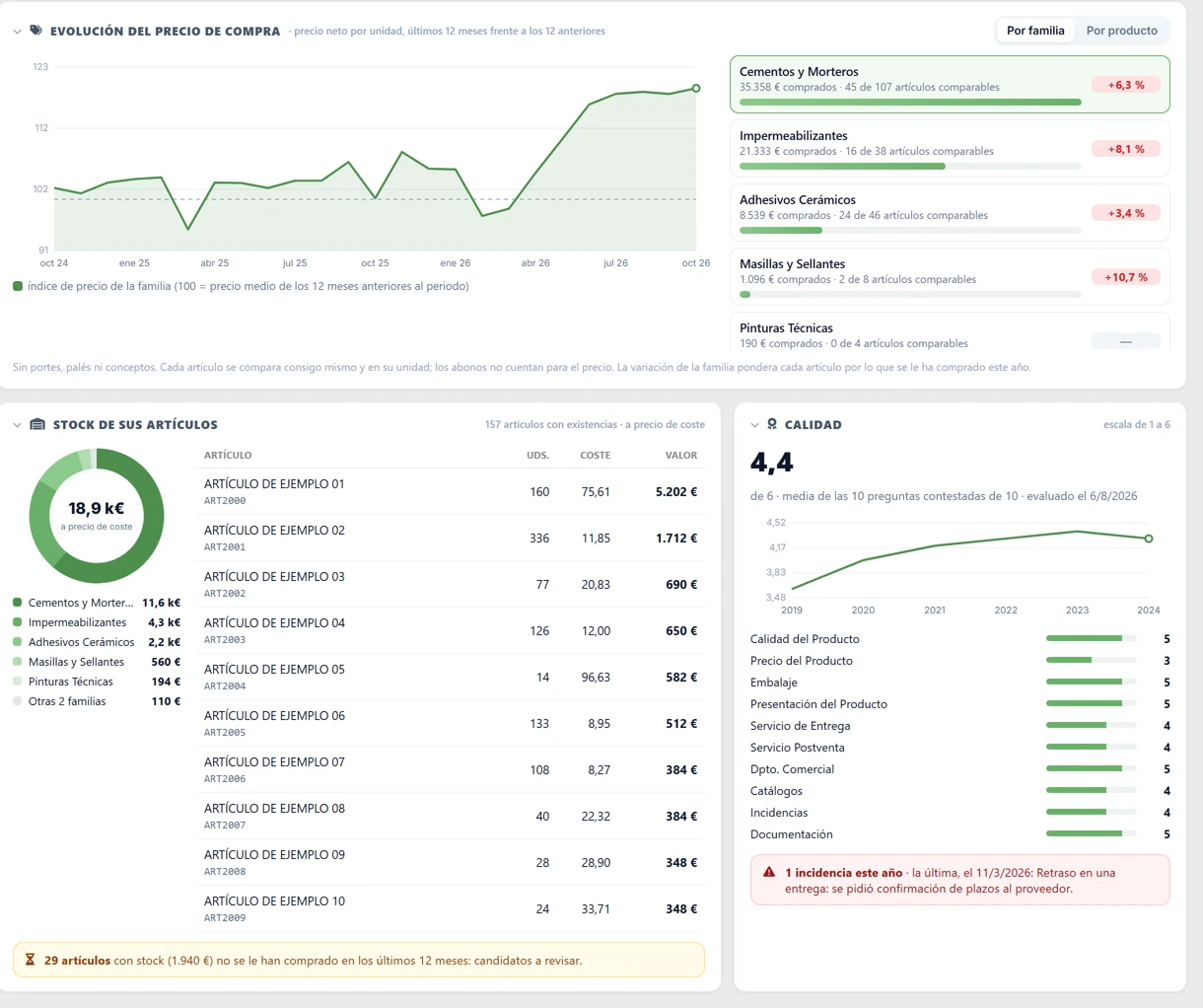1203x1008 pixels.
Task: Select the Cementos y Morteros family card
Action: (x=950, y=84)
